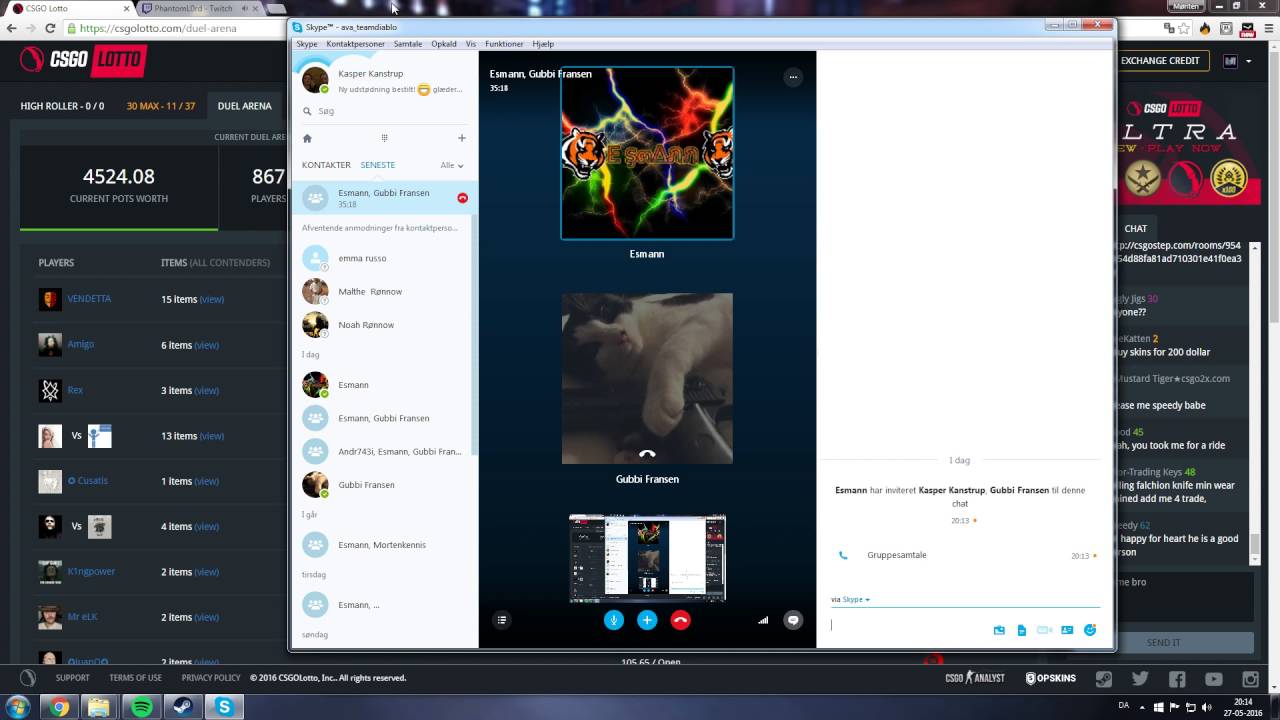Click EXCHANGE CREDIT button on CSGO Lotto

1160,61
